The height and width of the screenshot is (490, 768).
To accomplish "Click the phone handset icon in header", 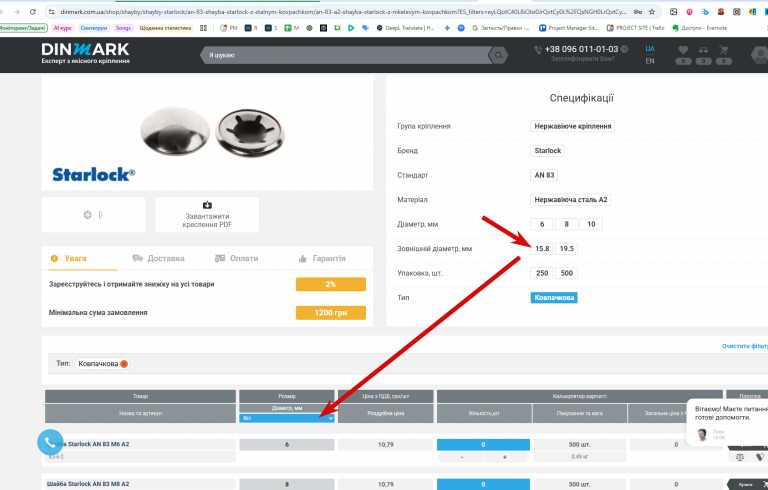I will tap(538, 49).
